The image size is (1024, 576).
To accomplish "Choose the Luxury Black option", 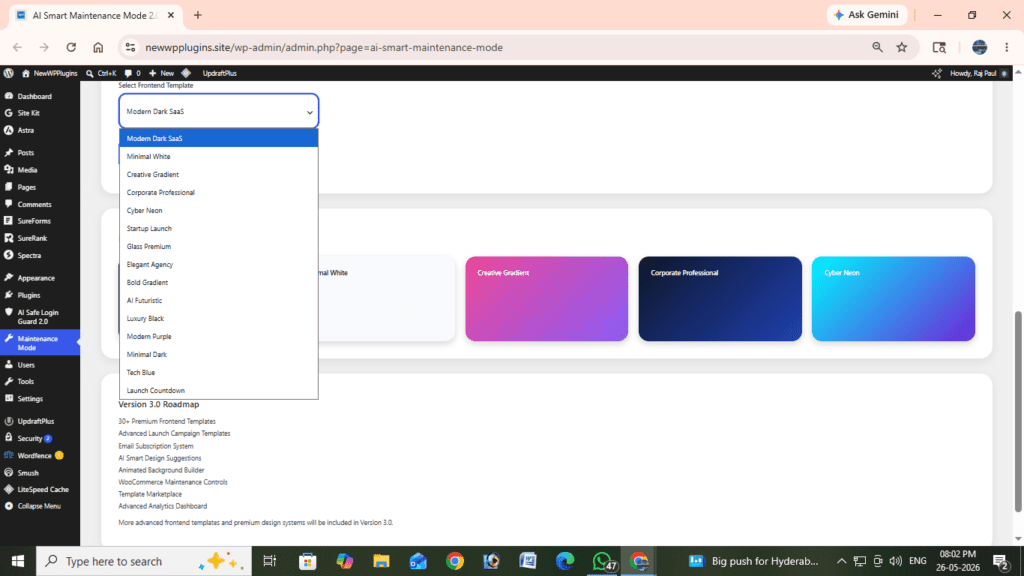I will 219,318.
